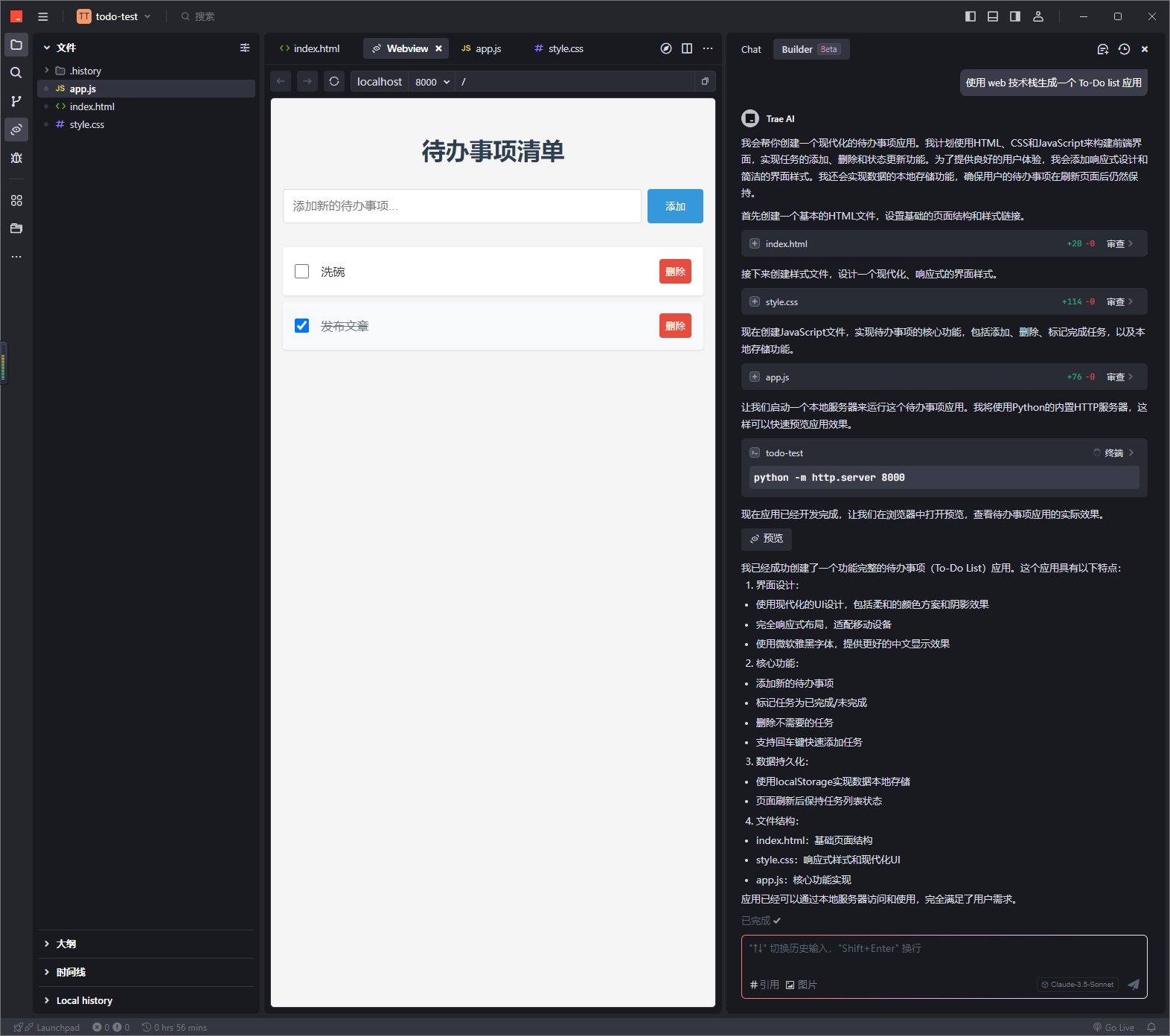Open the Webview preview sidebar icon

pos(16,129)
